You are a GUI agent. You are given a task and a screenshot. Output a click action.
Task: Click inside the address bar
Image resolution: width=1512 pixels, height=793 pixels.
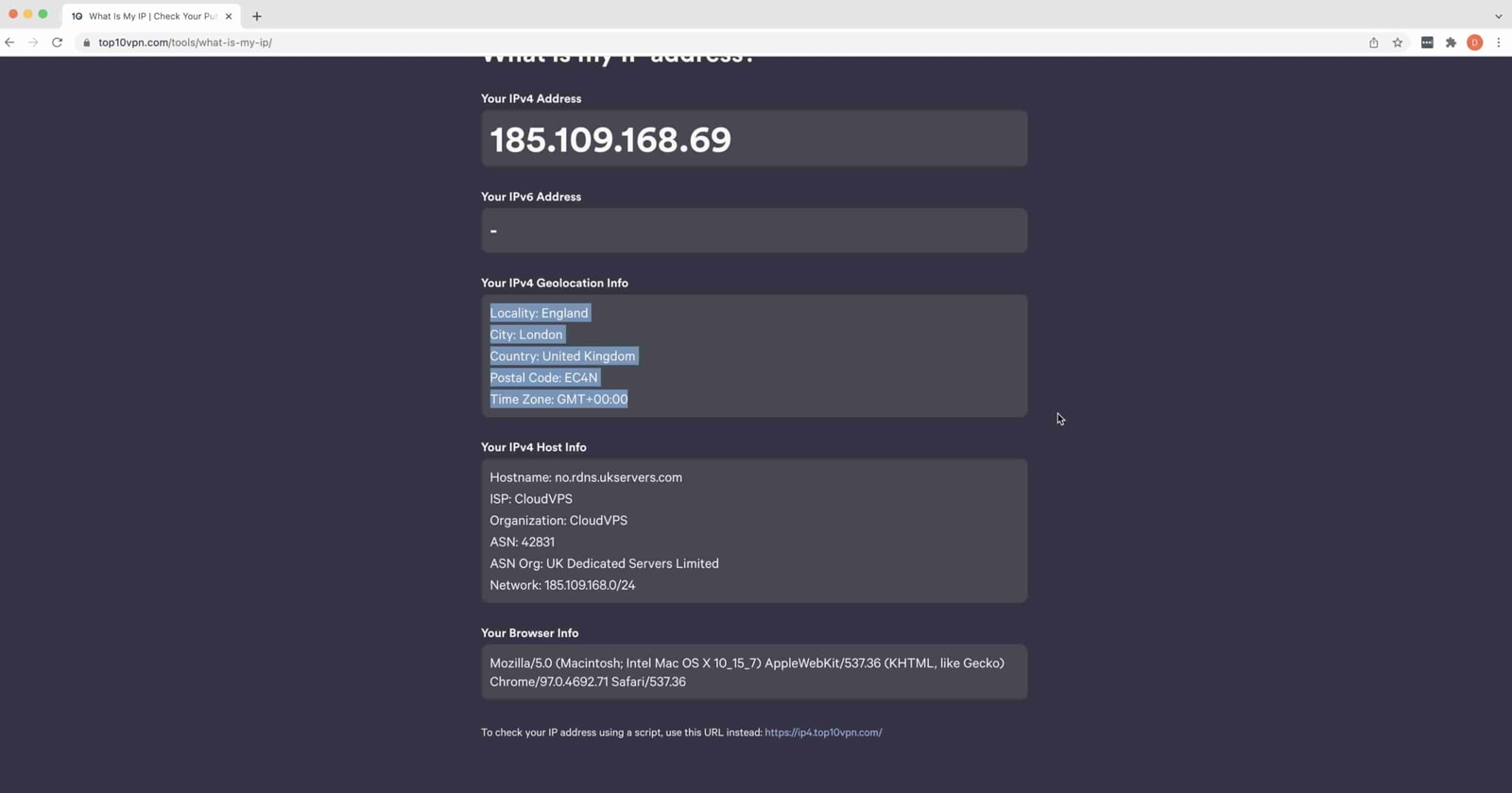click(378, 43)
